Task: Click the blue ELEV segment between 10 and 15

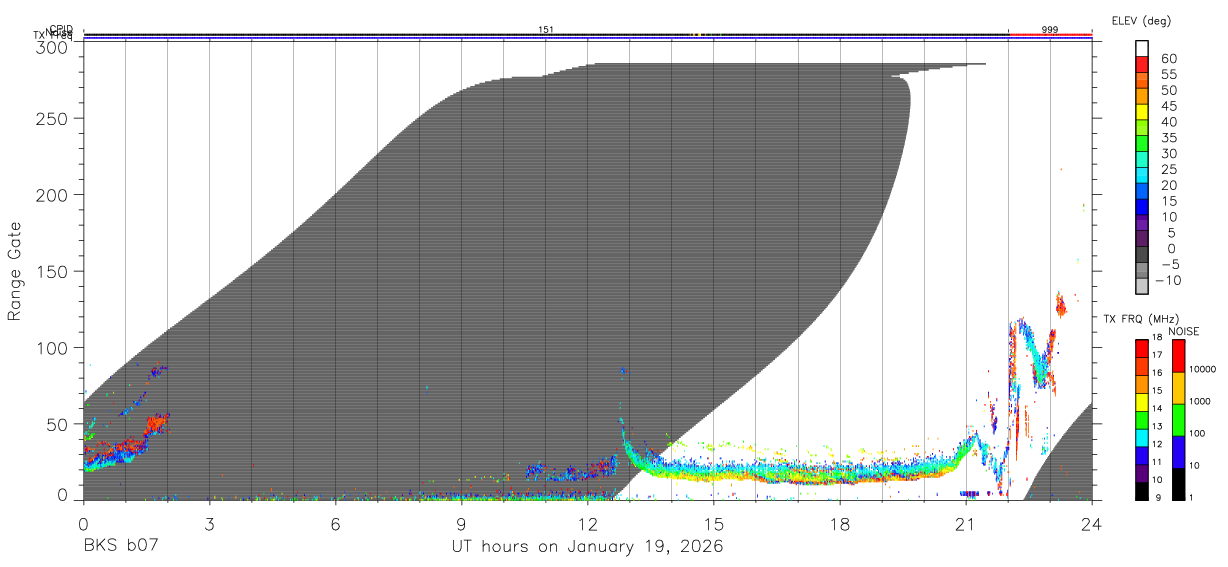Action: [1142, 208]
